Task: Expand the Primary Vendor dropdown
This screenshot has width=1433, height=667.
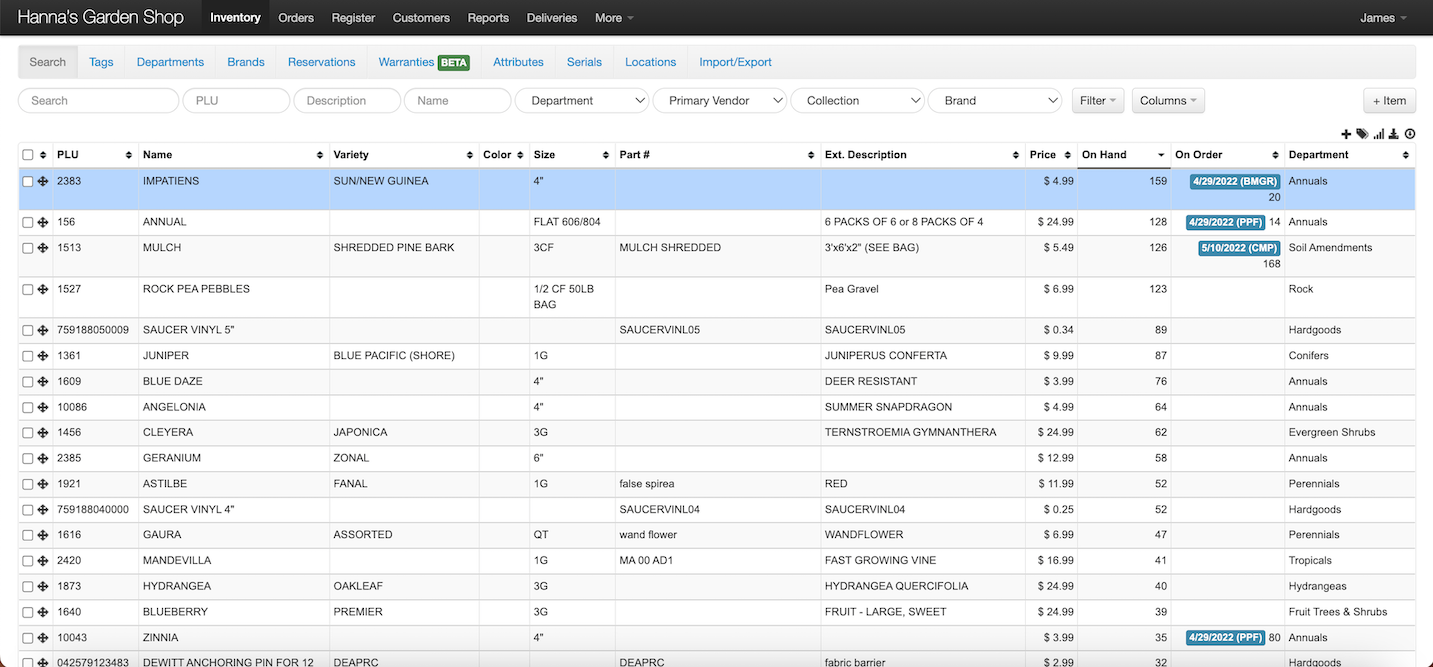Action: click(719, 101)
